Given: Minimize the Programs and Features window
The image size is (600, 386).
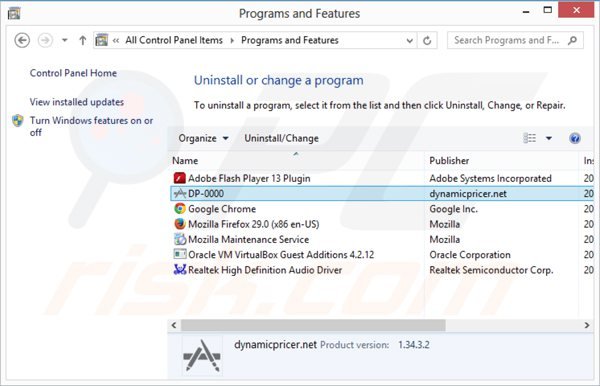Looking at the screenshot, I should (x=526, y=11).
